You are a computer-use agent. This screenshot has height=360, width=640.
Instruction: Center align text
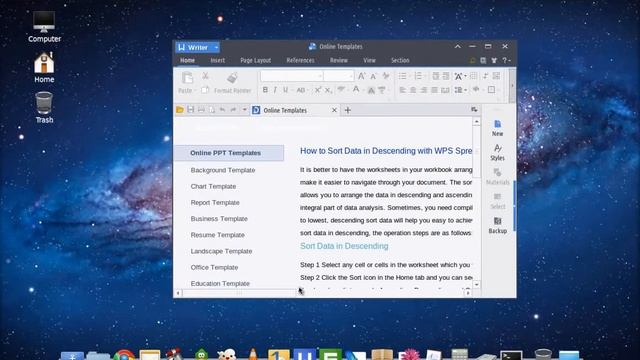pyautogui.click(x=413, y=90)
